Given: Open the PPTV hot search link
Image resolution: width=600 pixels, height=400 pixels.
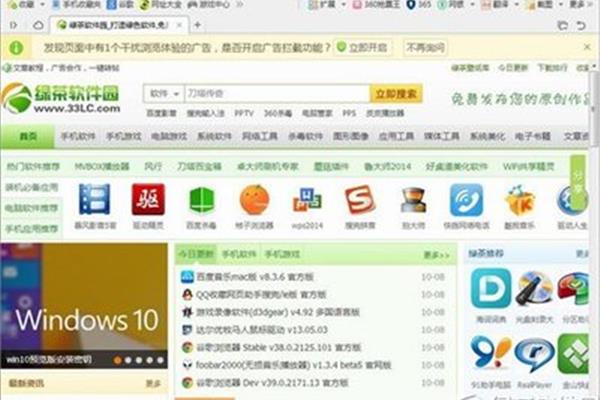Looking at the screenshot, I should pyautogui.click(x=244, y=113).
